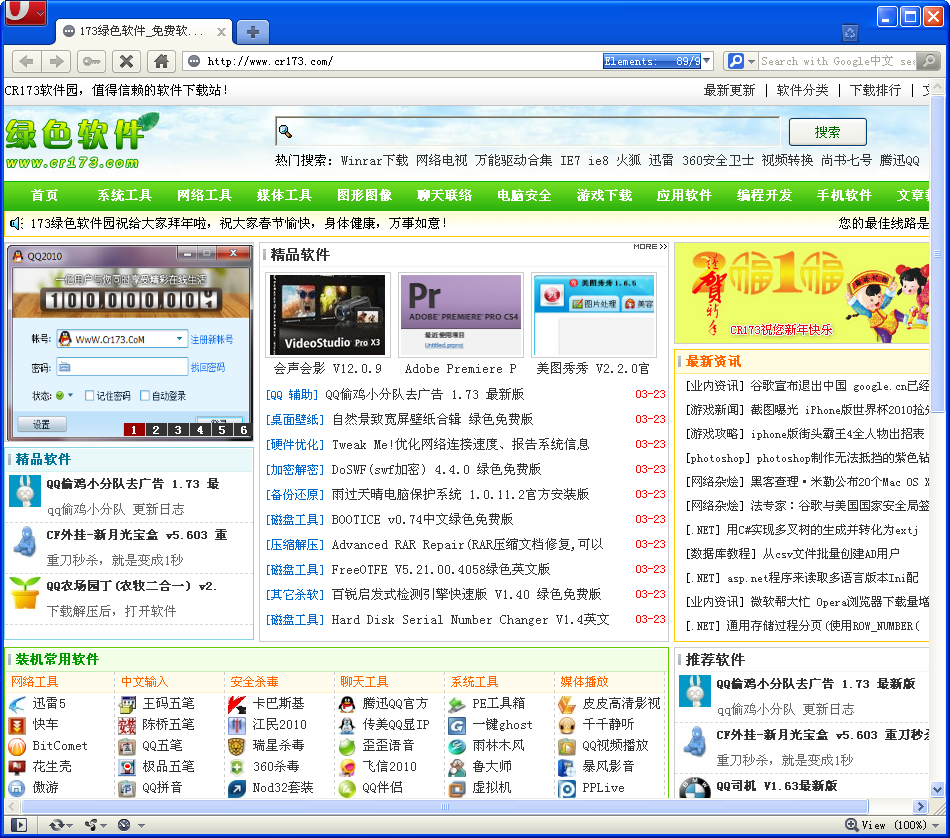This screenshot has width=950, height=838.
Task: Click the 迅雷5 icon
Action: point(17,704)
